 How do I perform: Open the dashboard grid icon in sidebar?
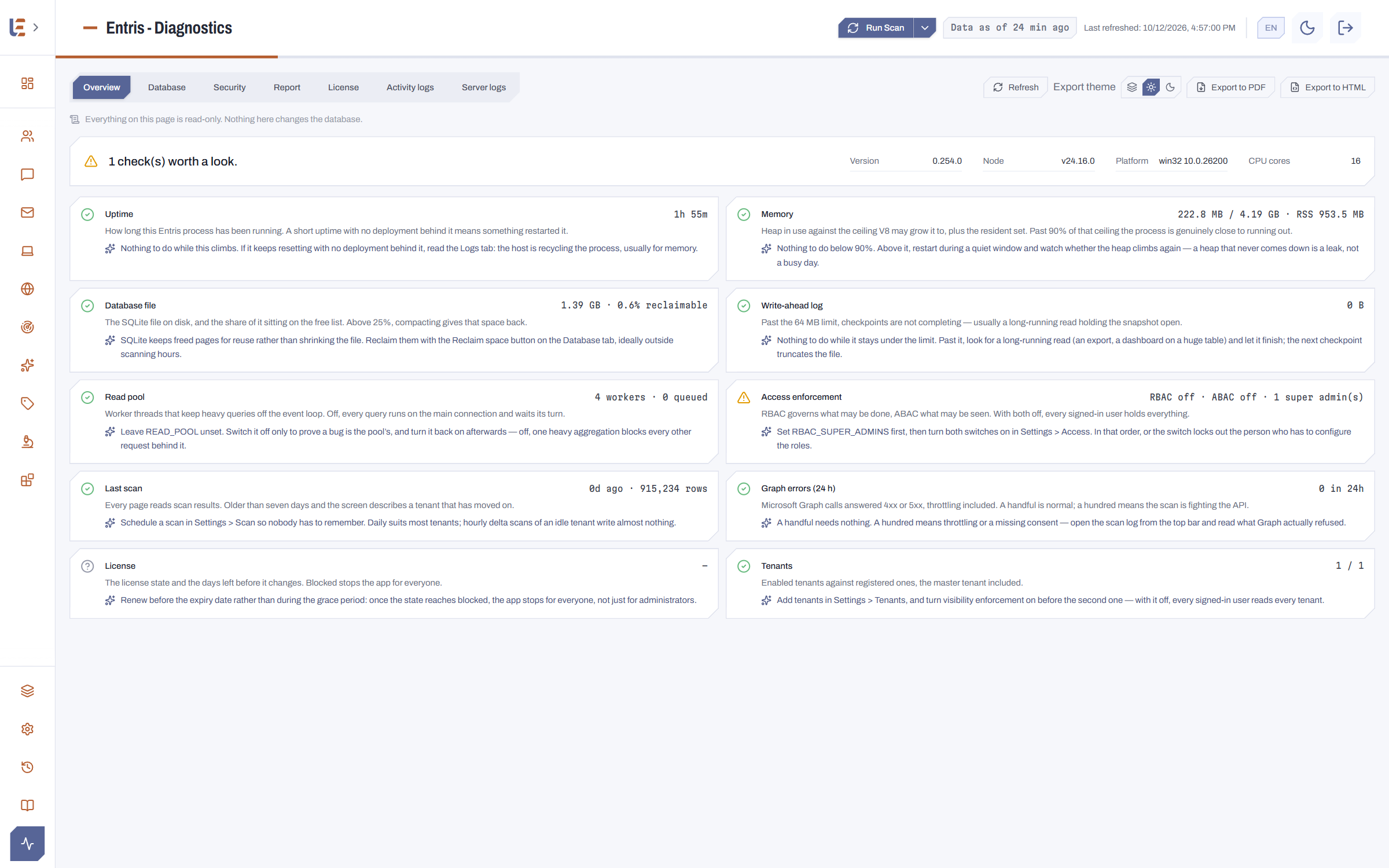[x=27, y=83]
